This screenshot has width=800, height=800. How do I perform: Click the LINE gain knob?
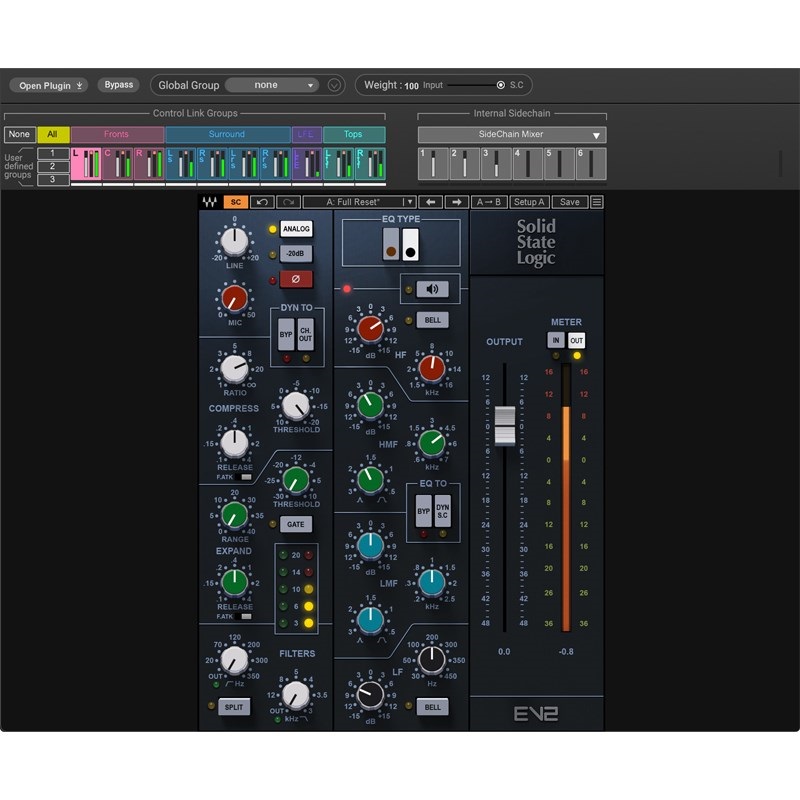(234, 242)
